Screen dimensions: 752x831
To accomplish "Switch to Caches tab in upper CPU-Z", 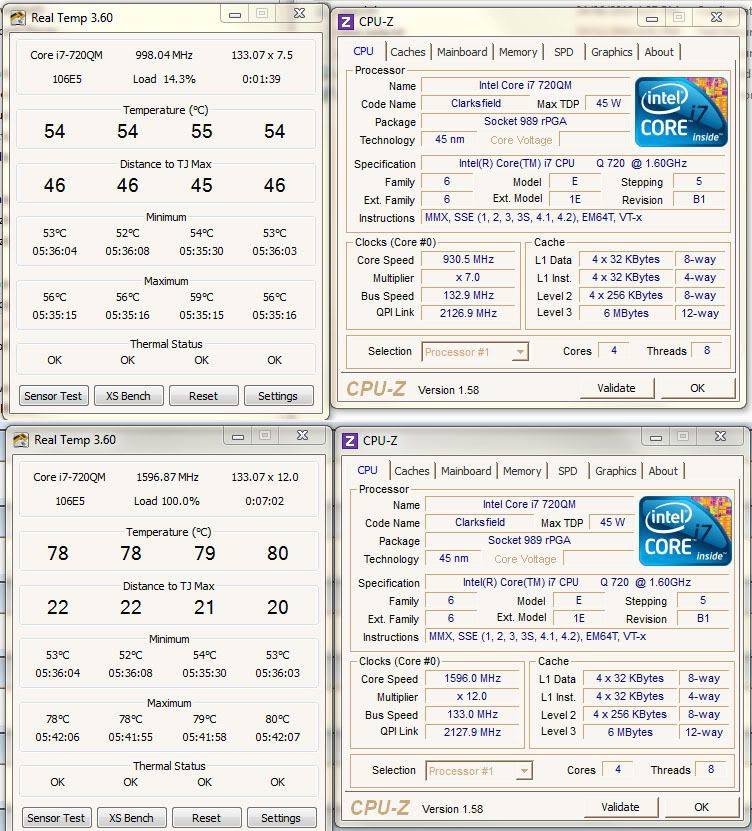I will tap(408, 52).
